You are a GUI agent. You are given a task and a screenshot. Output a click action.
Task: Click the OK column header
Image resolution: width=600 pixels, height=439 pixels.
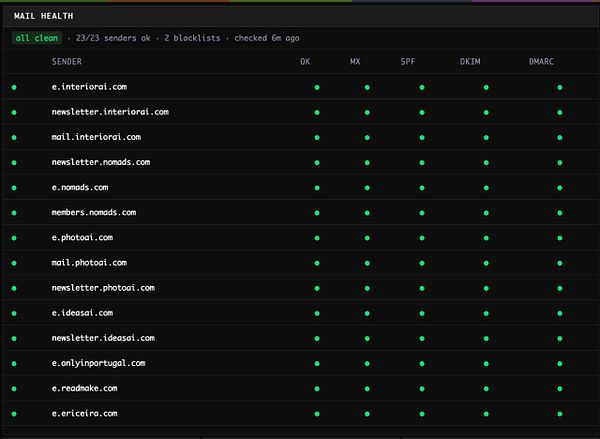(305, 62)
